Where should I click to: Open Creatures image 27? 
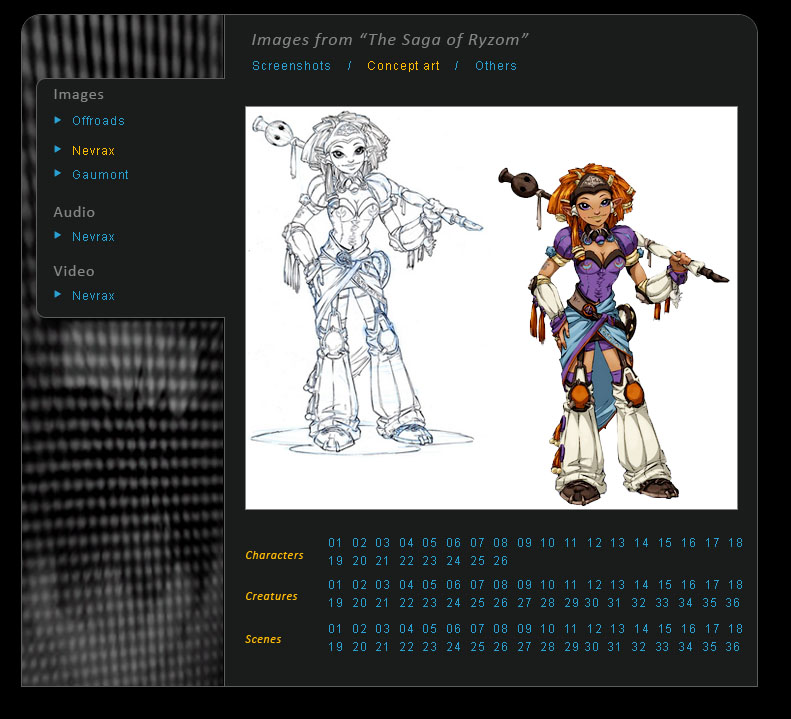524,603
